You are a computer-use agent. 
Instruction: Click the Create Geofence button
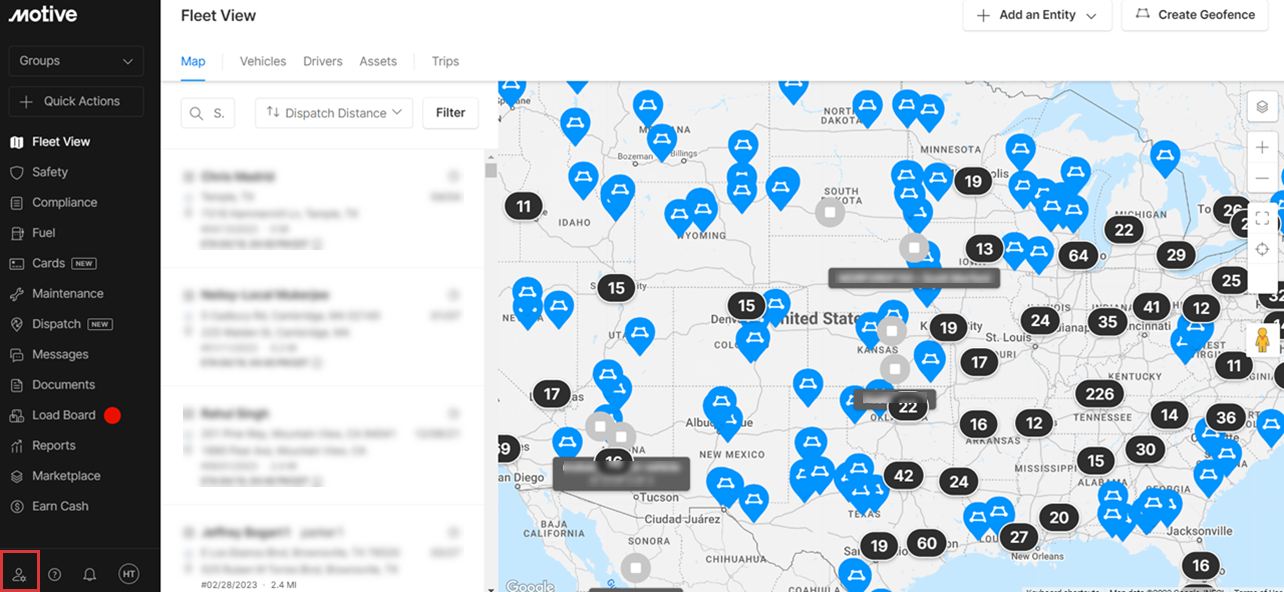[x=1196, y=15]
